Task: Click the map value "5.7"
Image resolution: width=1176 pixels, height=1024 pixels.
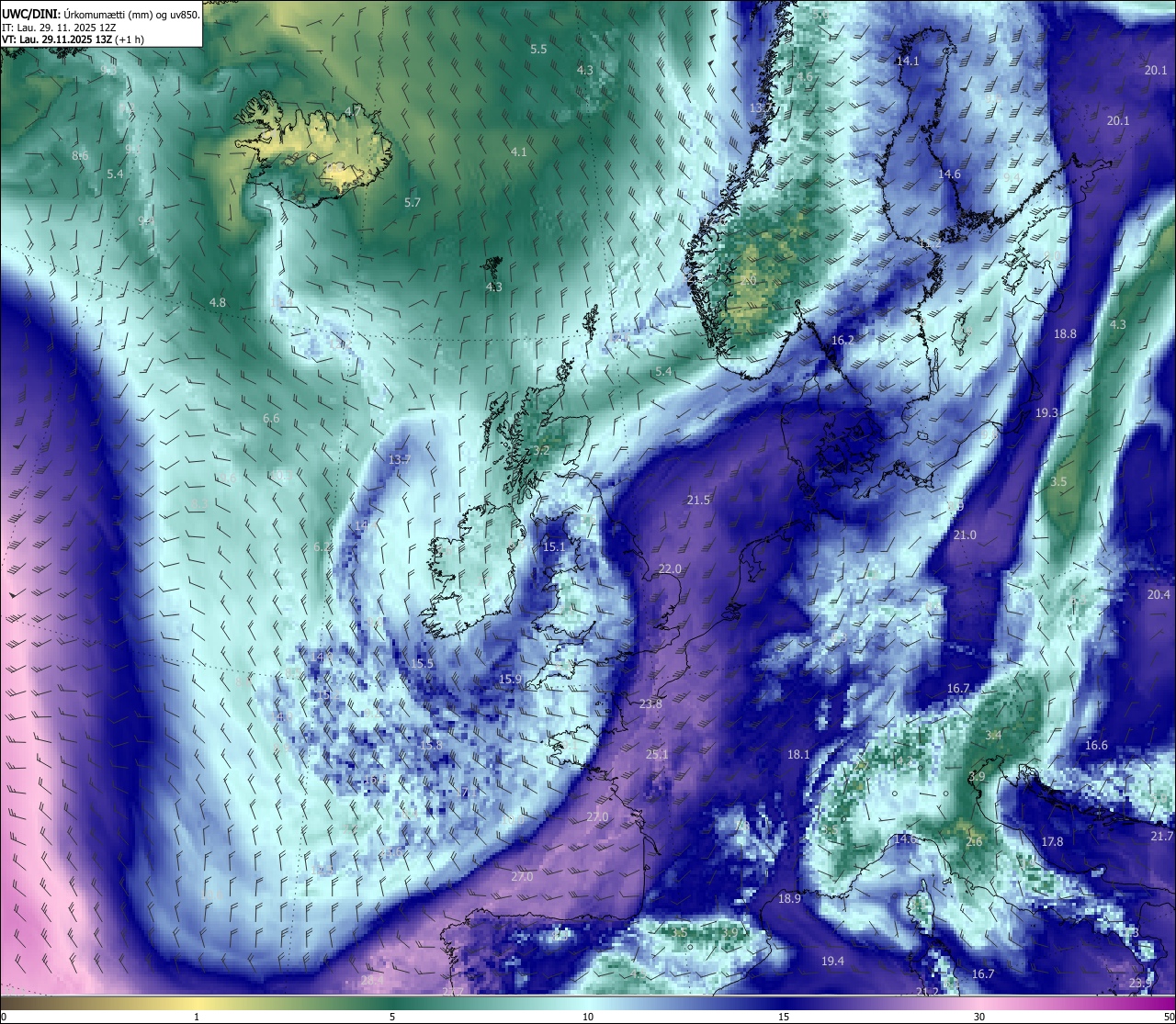Action: coord(413,202)
